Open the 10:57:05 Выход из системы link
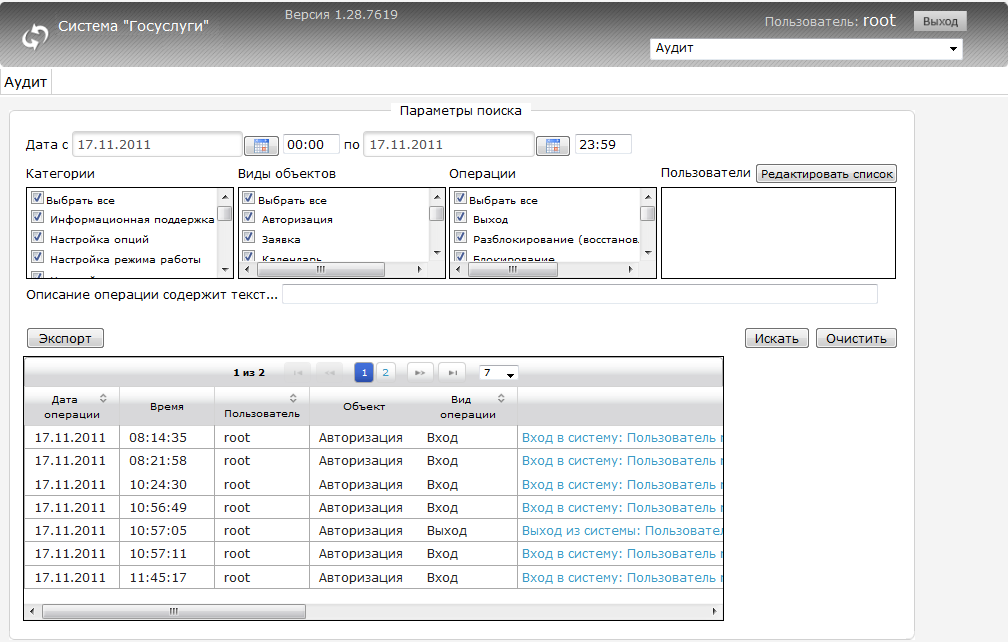Screen dimensions: 1008x642 tap(621, 531)
